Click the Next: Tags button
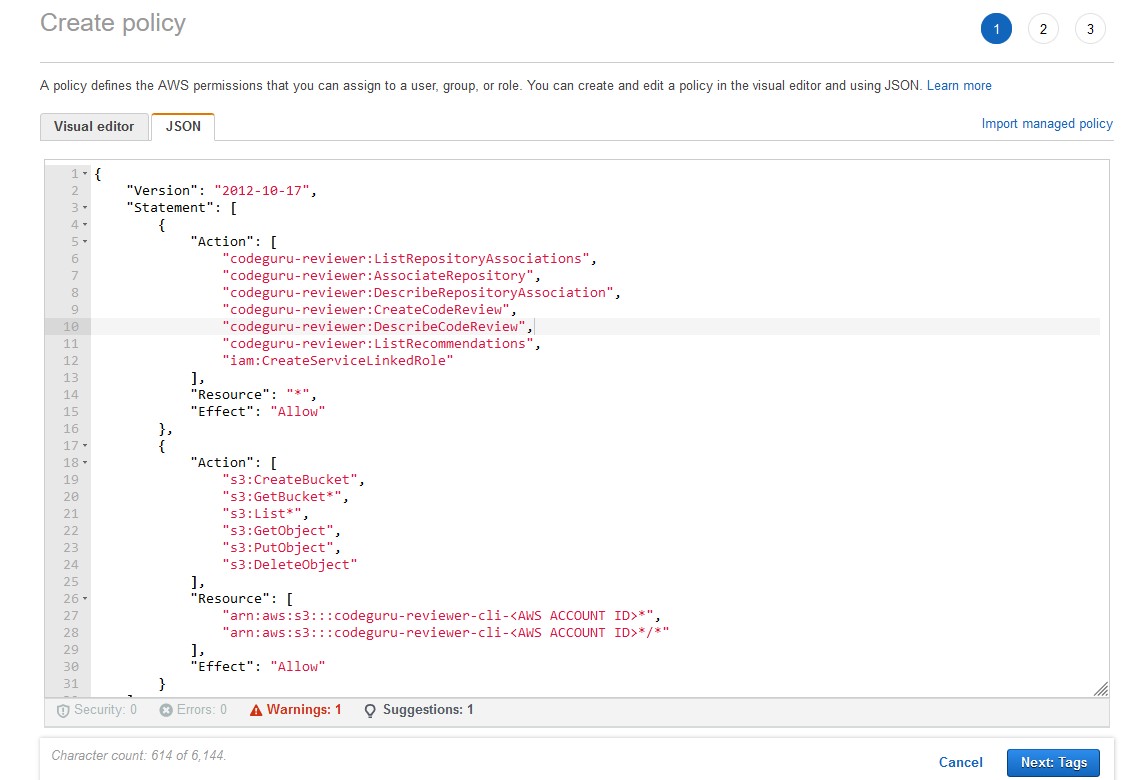Viewport: 1125px width, 780px height. click(1053, 762)
